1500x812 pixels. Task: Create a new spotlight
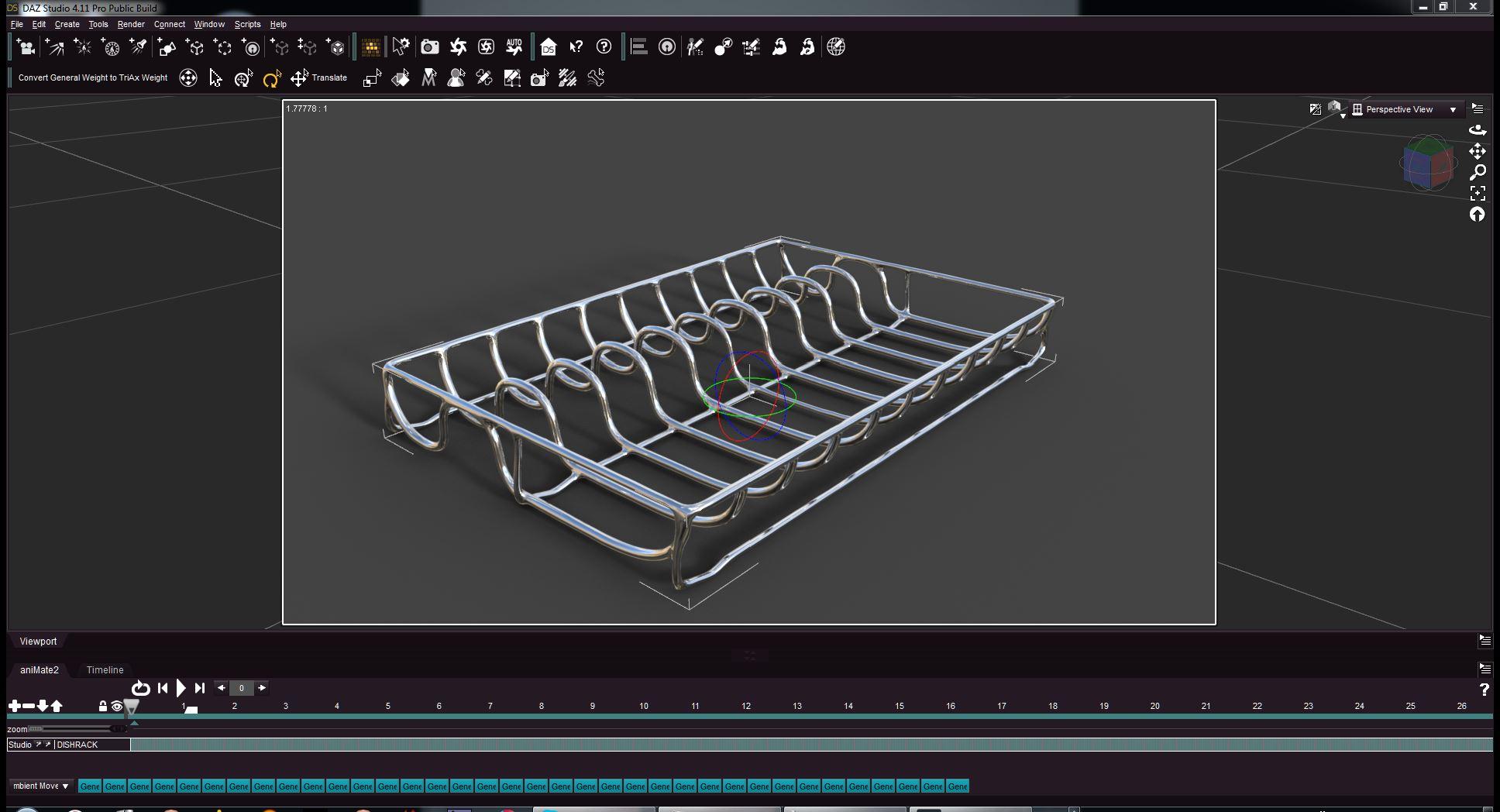[x=139, y=47]
